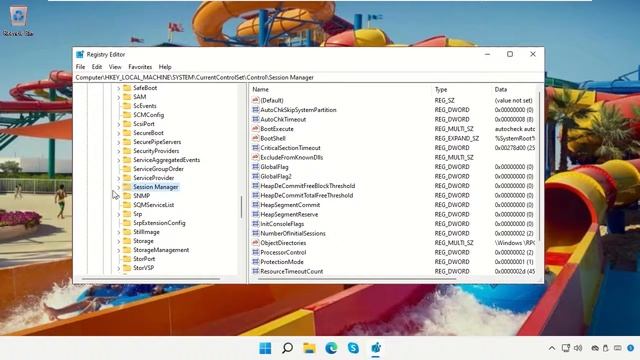Select the SCMConfig folder icon

127,115
